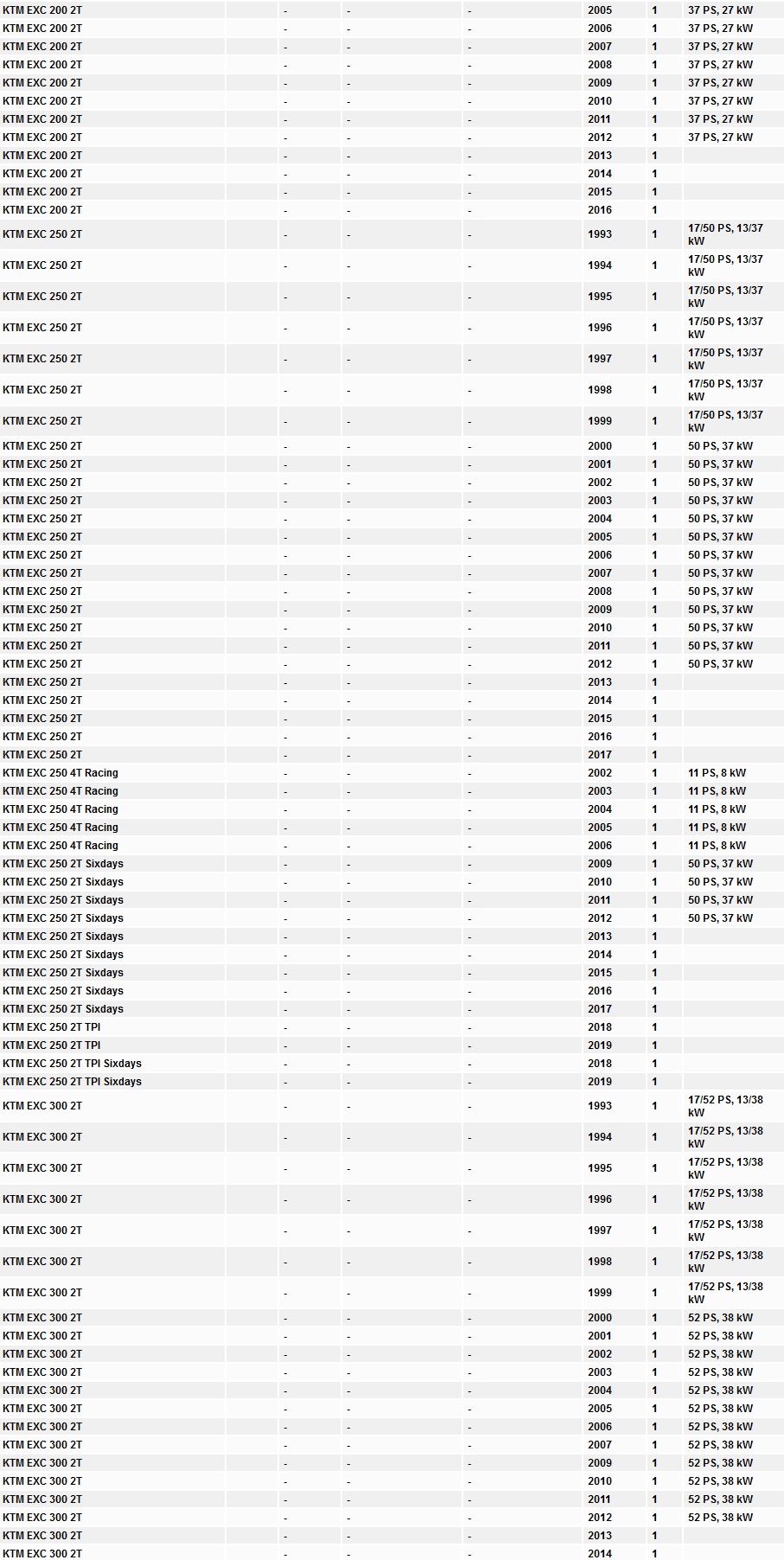Select the 52 PS, 38 kW cell for 2000
The height and width of the screenshot is (1560, 784).
(720, 1318)
